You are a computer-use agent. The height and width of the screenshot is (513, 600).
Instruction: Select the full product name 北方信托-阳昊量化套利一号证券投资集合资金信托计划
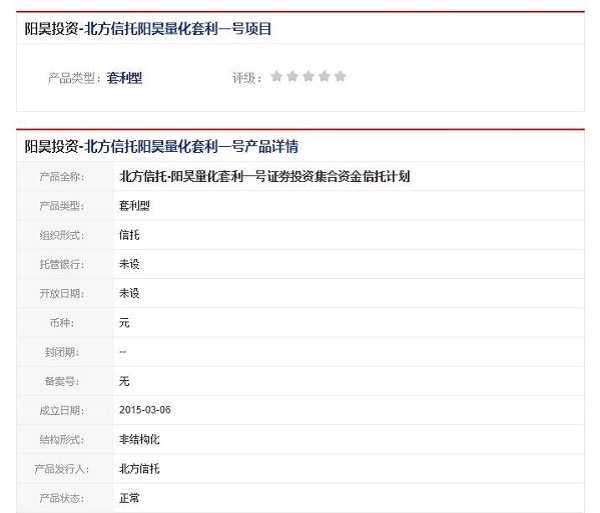pos(265,176)
